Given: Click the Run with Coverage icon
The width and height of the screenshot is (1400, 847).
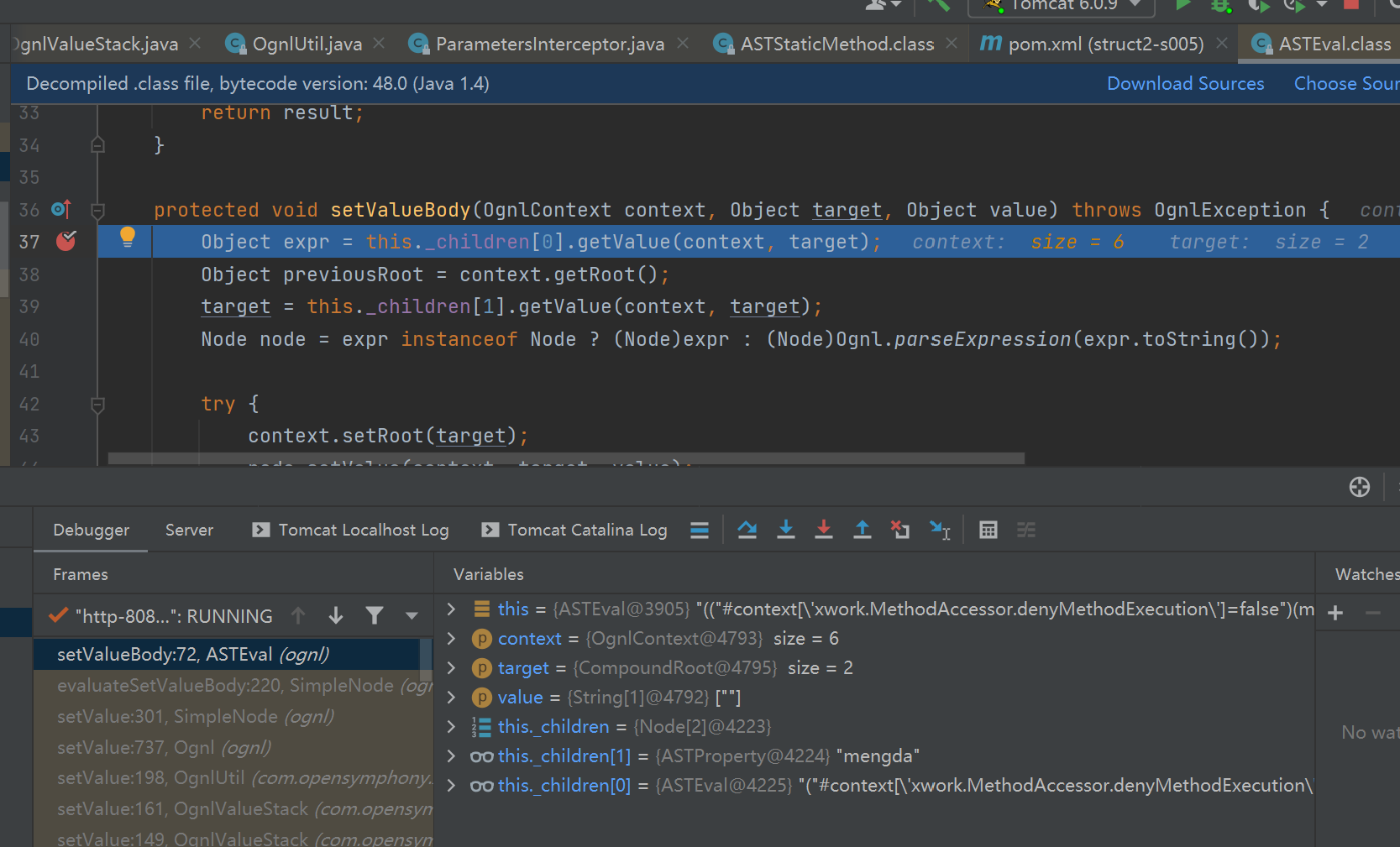Looking at the screenshot, I should coord(1258,5).
